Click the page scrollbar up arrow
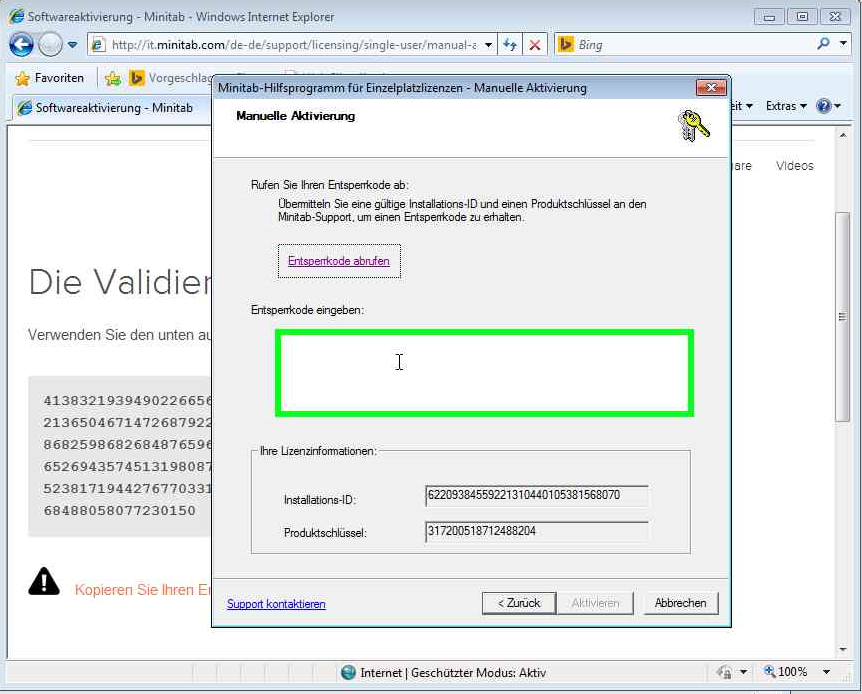Image resolution: width=862 pixels, height=694 pixels. point(843,135)
